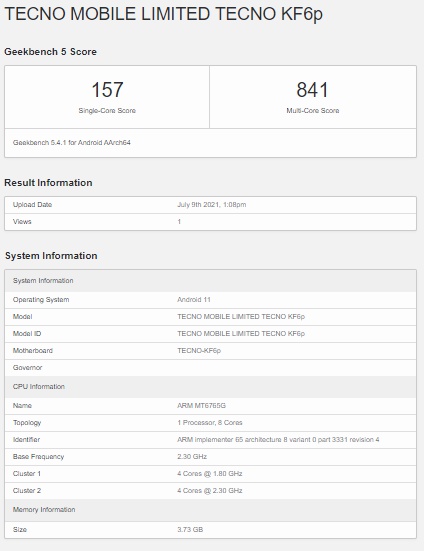Click the Model ID label
The width and height of the screenshot is (424, 551).
(27, 333)
